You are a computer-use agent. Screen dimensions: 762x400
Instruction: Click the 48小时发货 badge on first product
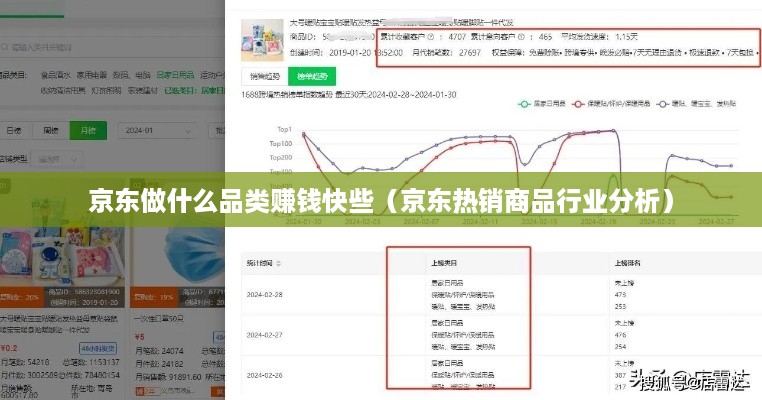pos(98,348)
